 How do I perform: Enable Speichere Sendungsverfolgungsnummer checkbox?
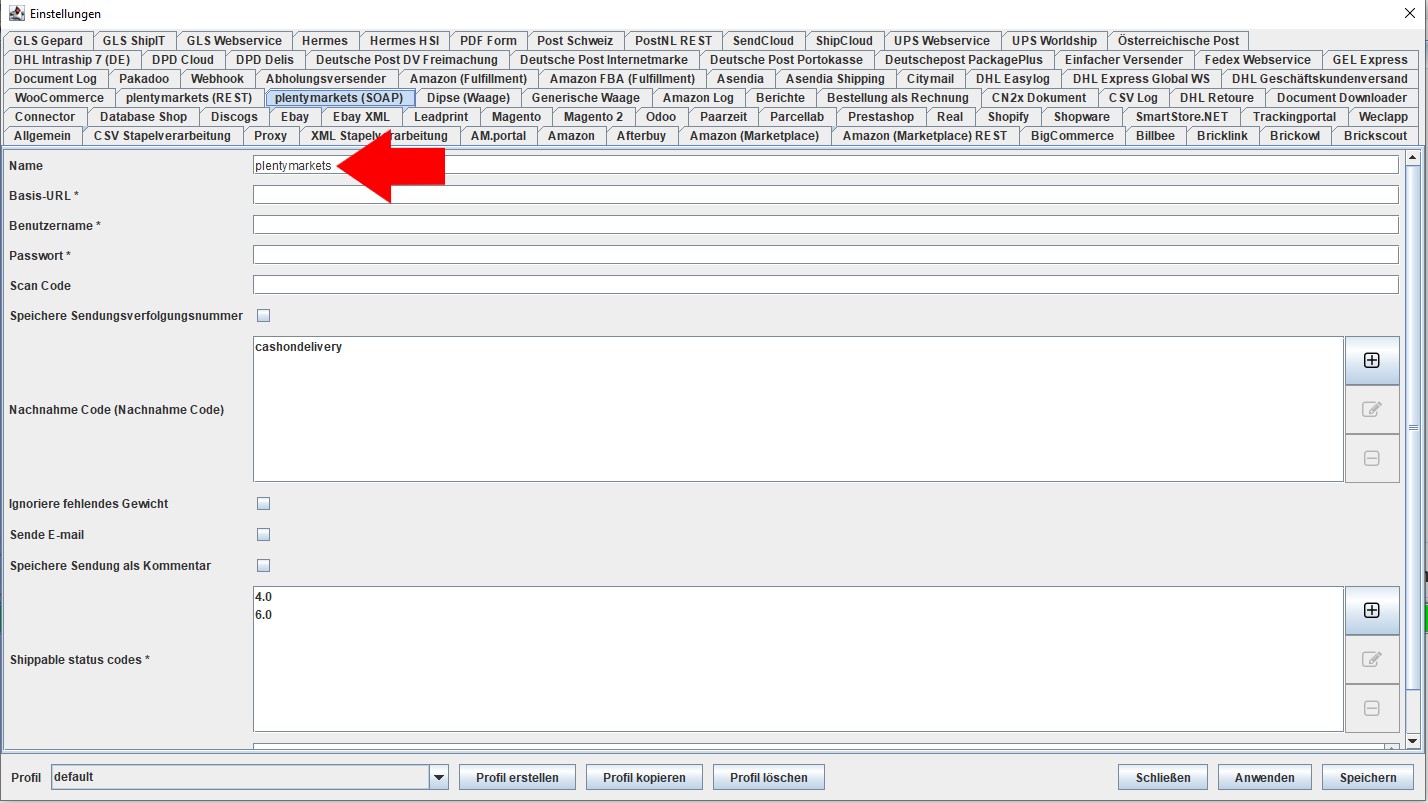[x=264, y=316]
